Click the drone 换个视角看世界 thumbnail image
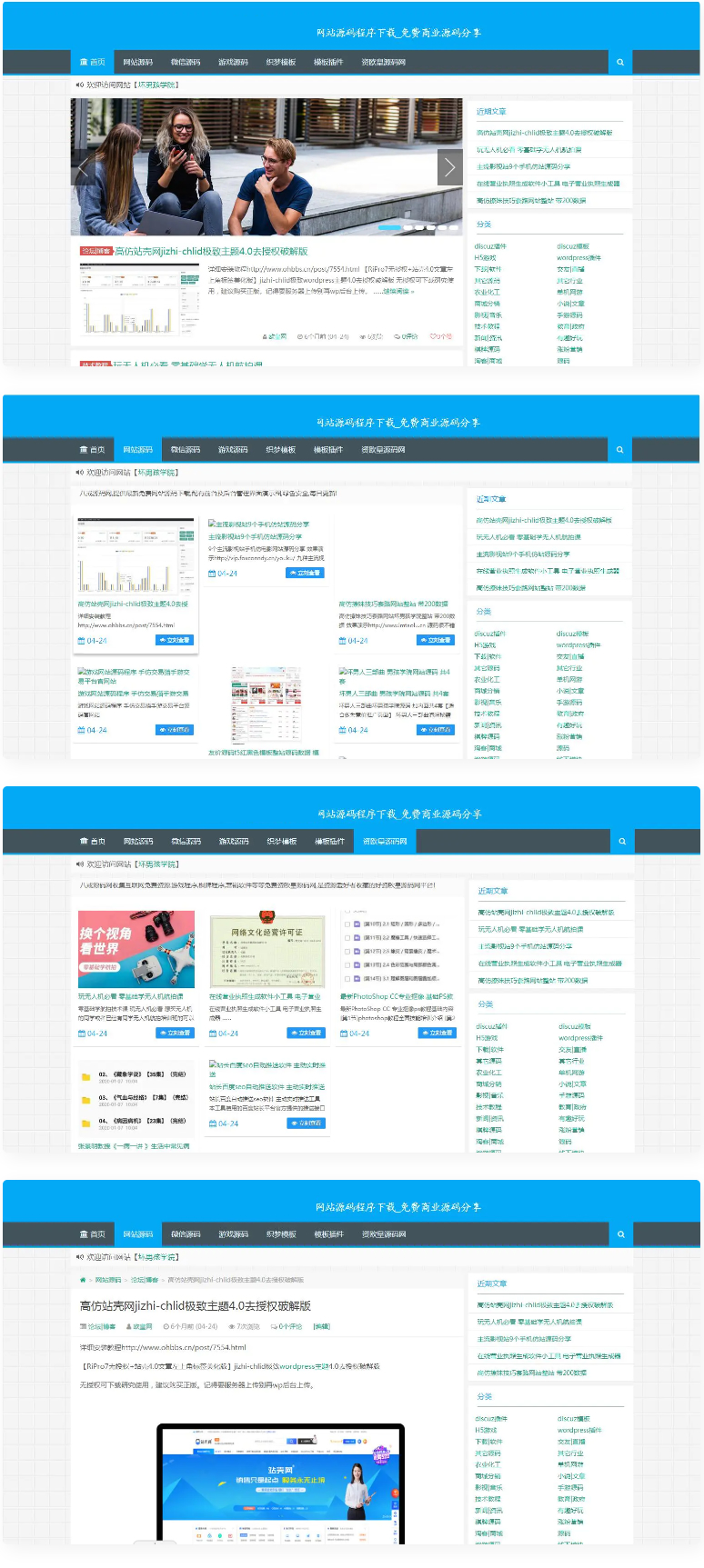This screenshot has width=704, height=1568. tap(136, 949)
